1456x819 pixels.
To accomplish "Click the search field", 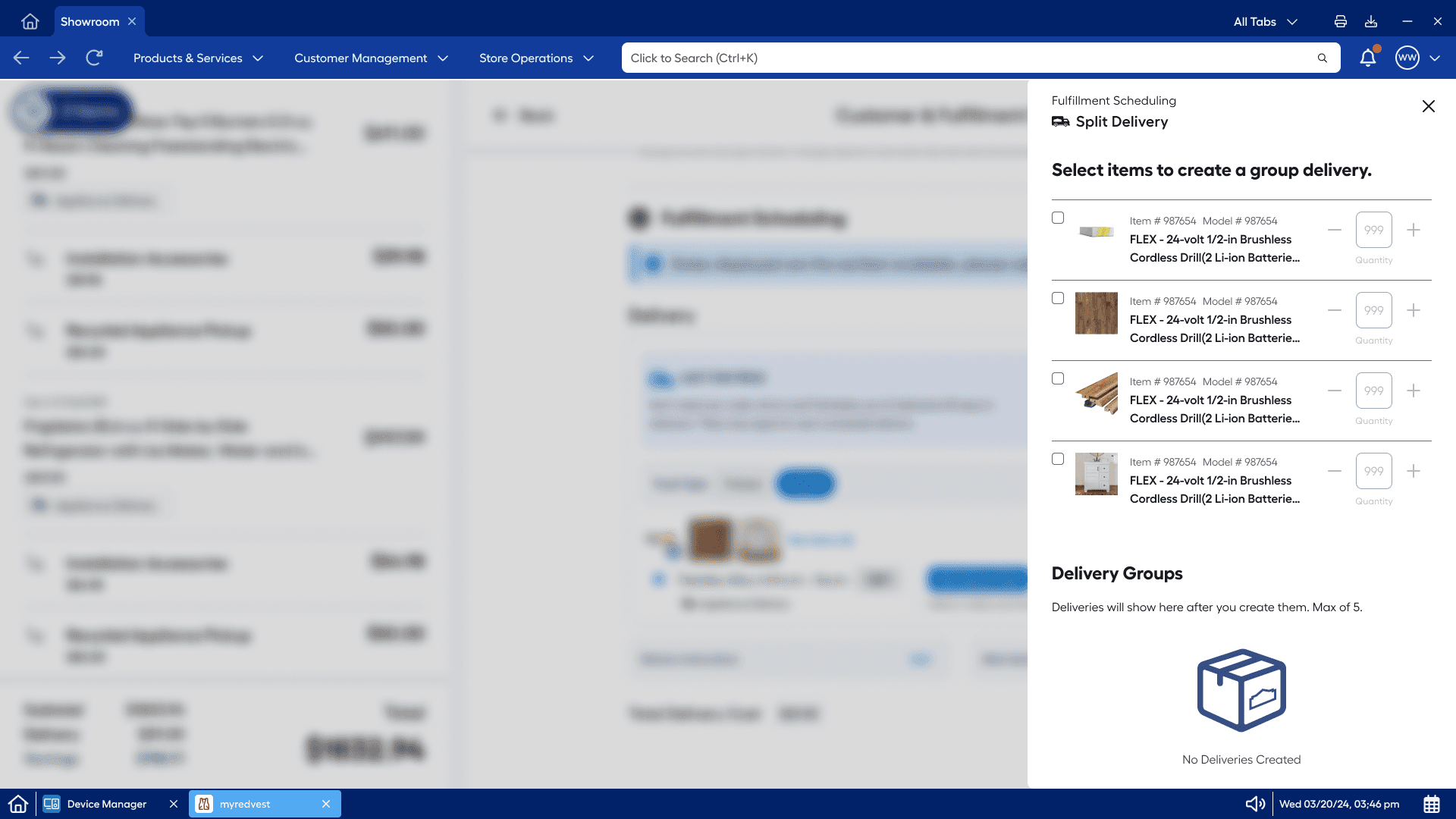I will (971, 58).
